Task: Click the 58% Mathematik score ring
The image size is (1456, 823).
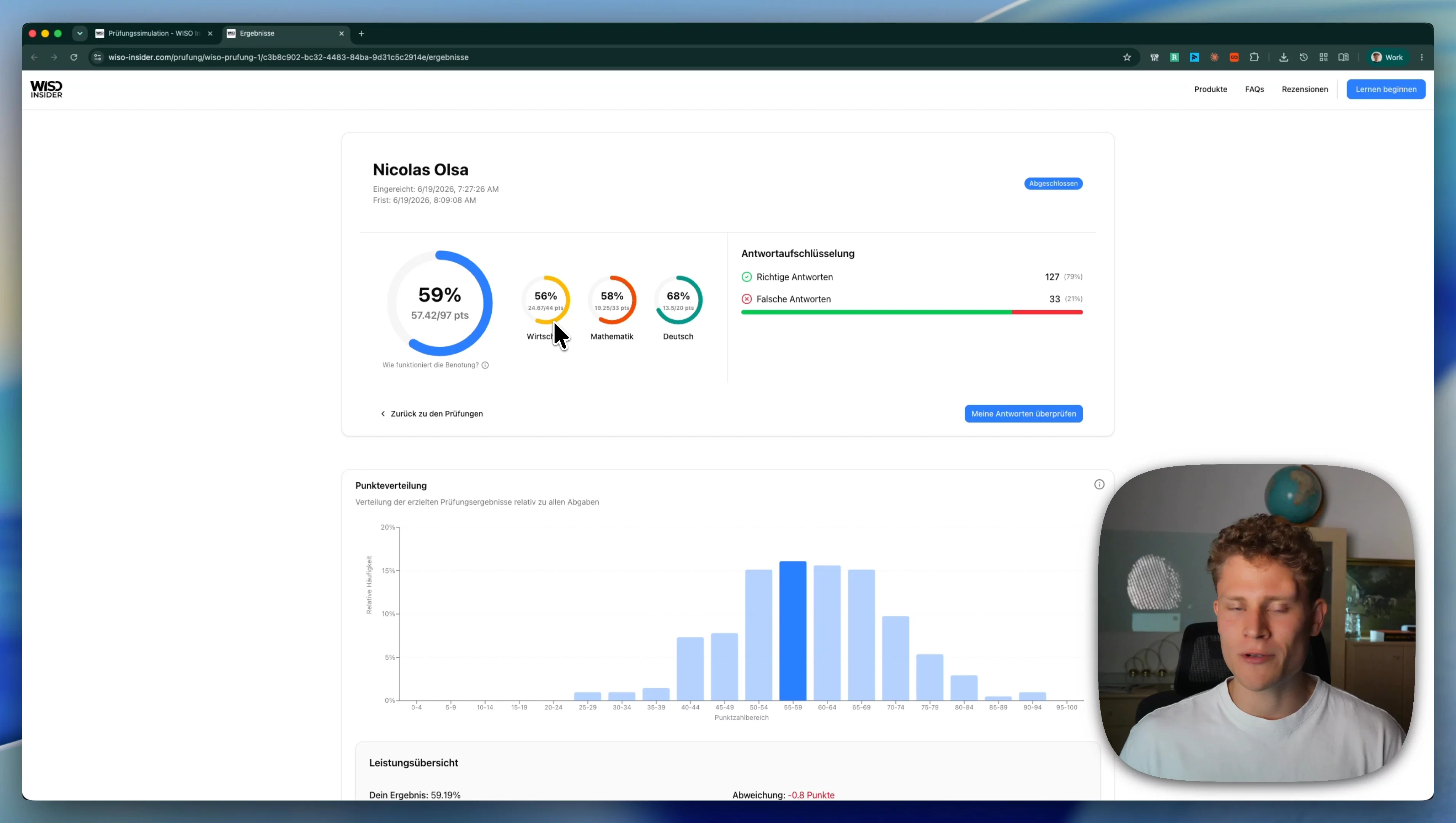Action: click(612, 299)
